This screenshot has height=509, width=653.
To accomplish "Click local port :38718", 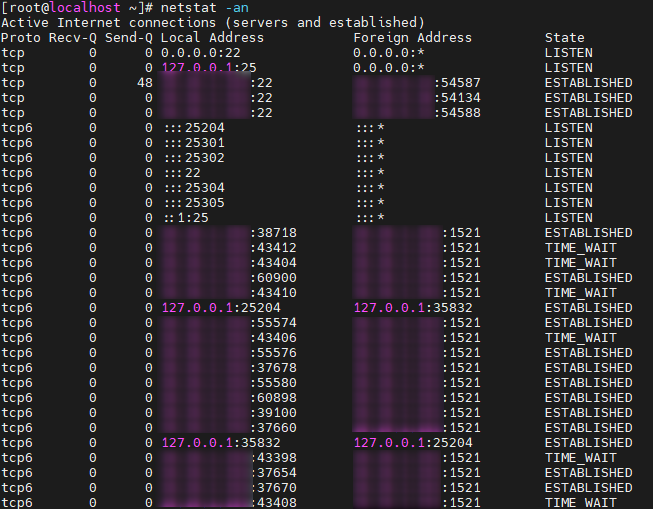I will pyautogui.click(x=273, y=233).
